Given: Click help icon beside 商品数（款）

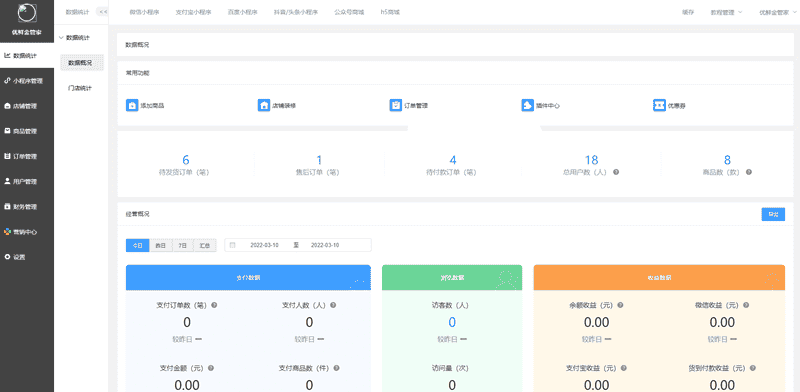Looking at the screenshot, I should click(x=748, y=173).
